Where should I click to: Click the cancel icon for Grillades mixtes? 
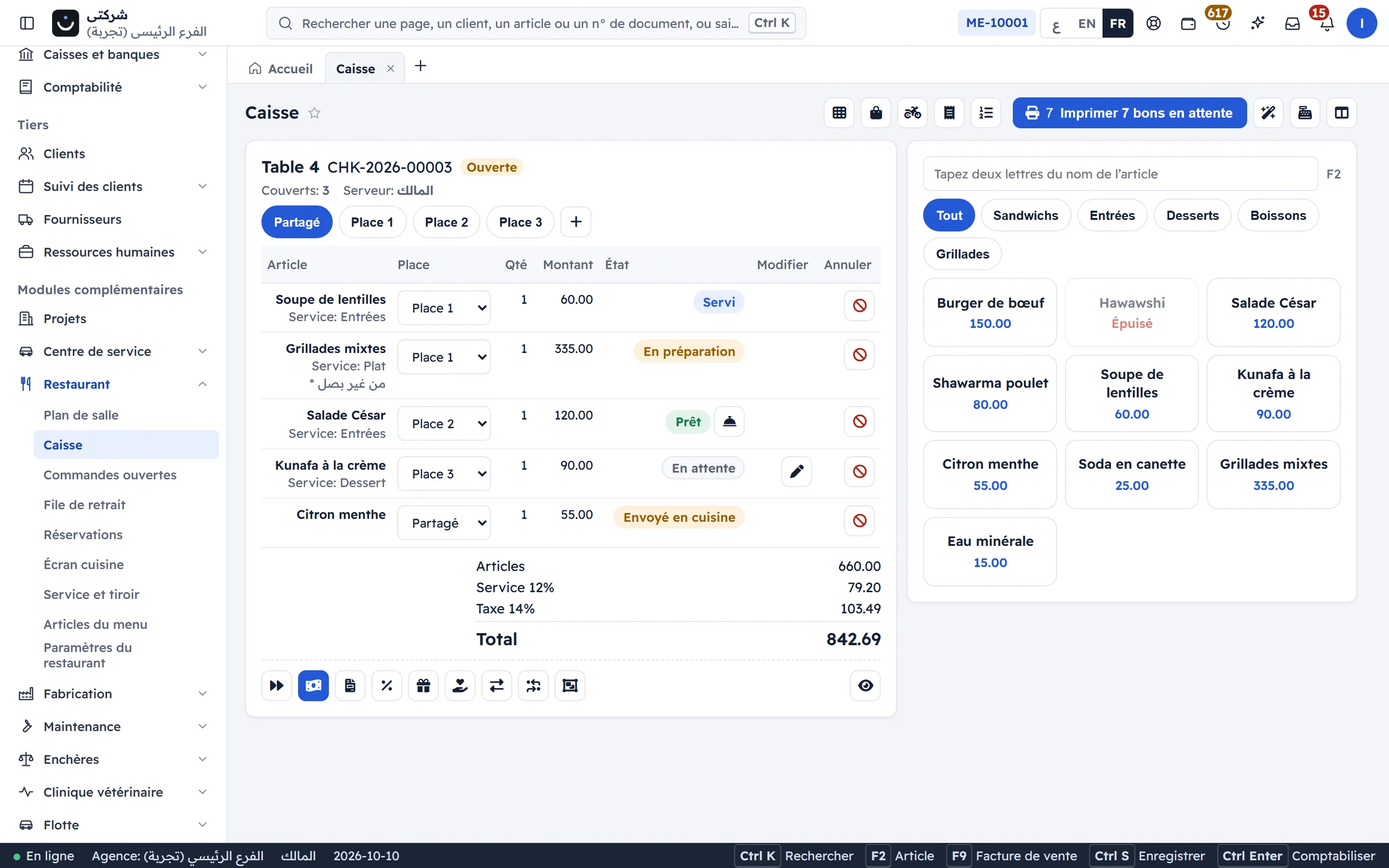click(x=859, y=355)
